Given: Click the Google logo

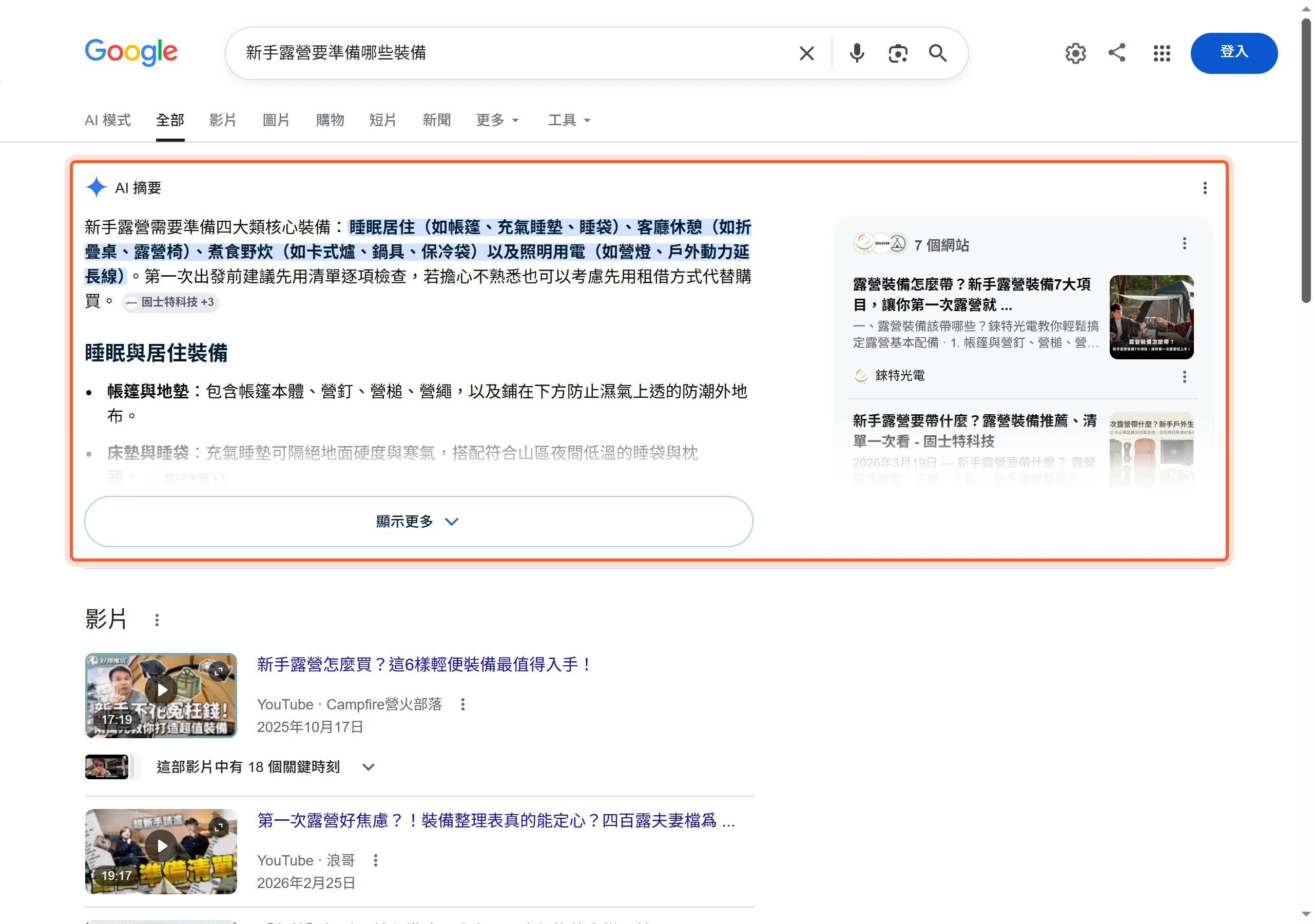Looking at the screenshot, I should click(x=131, y=52).
